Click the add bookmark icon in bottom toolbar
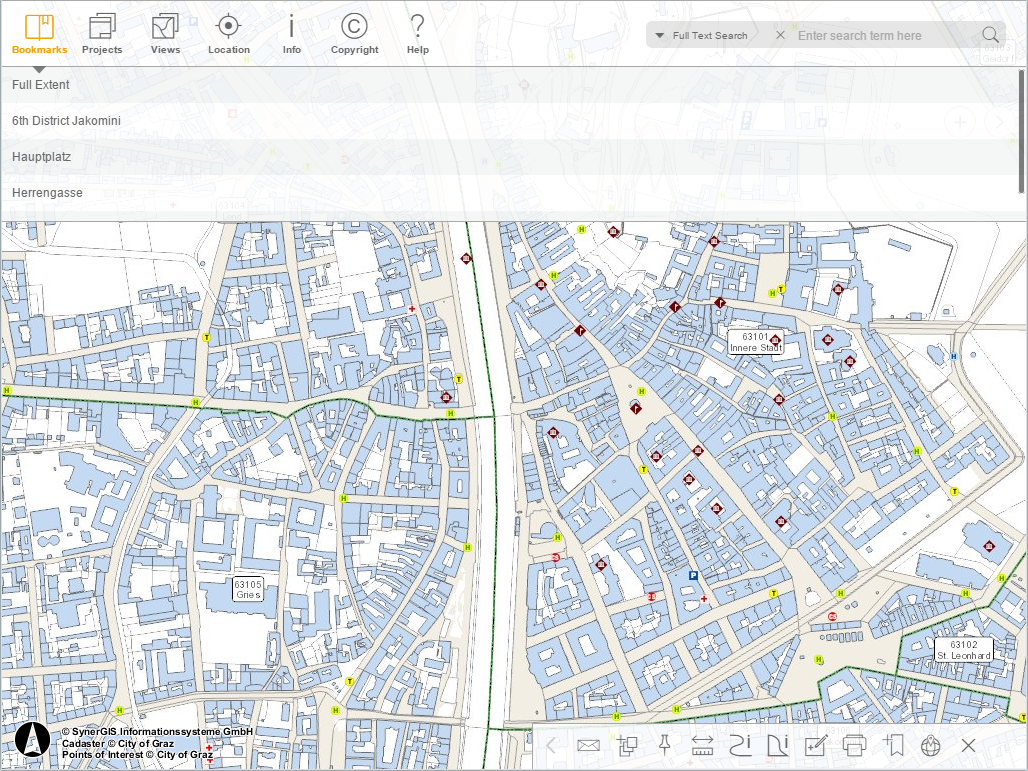1028x771 pixels. tap(893, 745)
